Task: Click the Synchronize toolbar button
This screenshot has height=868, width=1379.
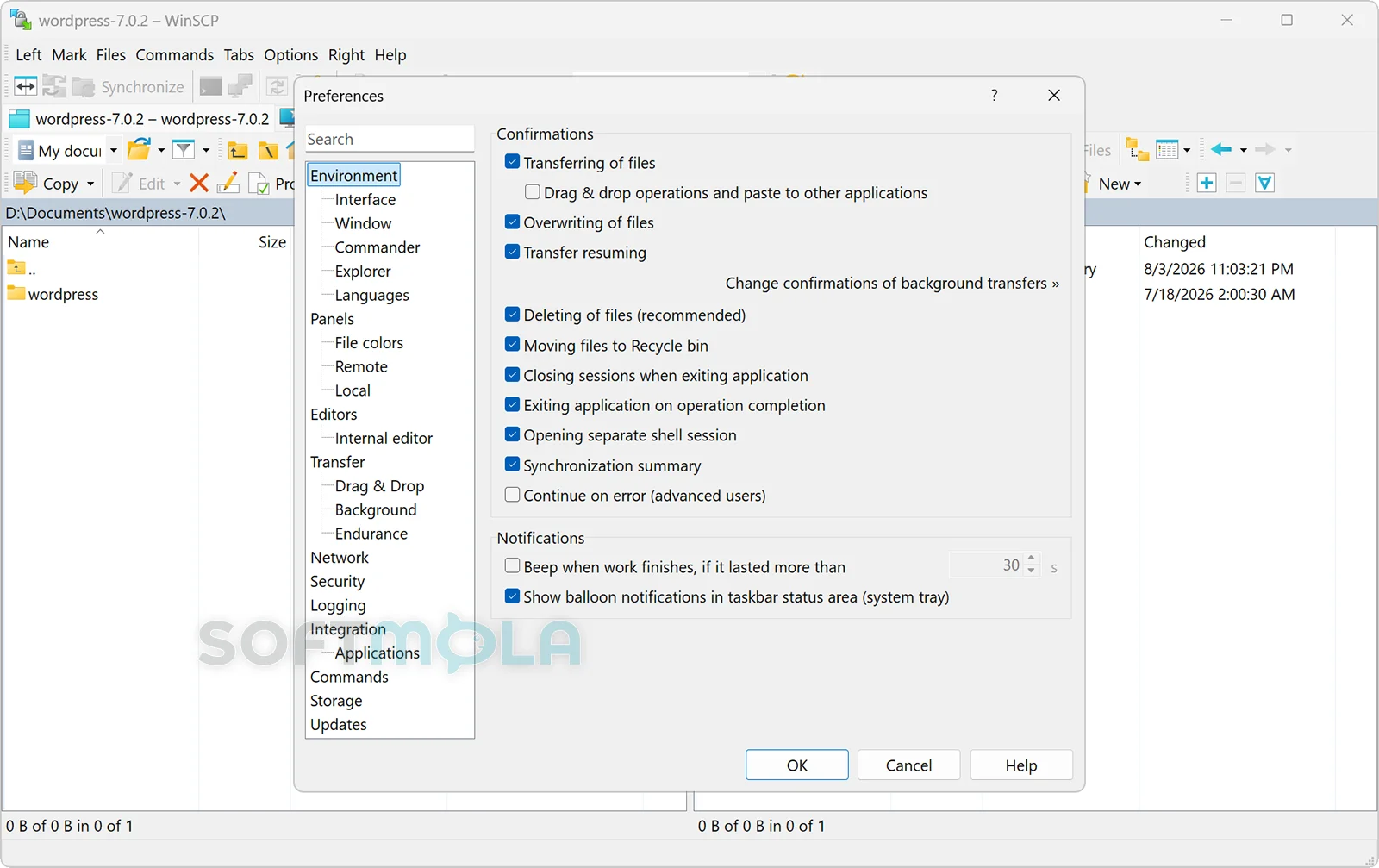Action: tap(129, 86)
